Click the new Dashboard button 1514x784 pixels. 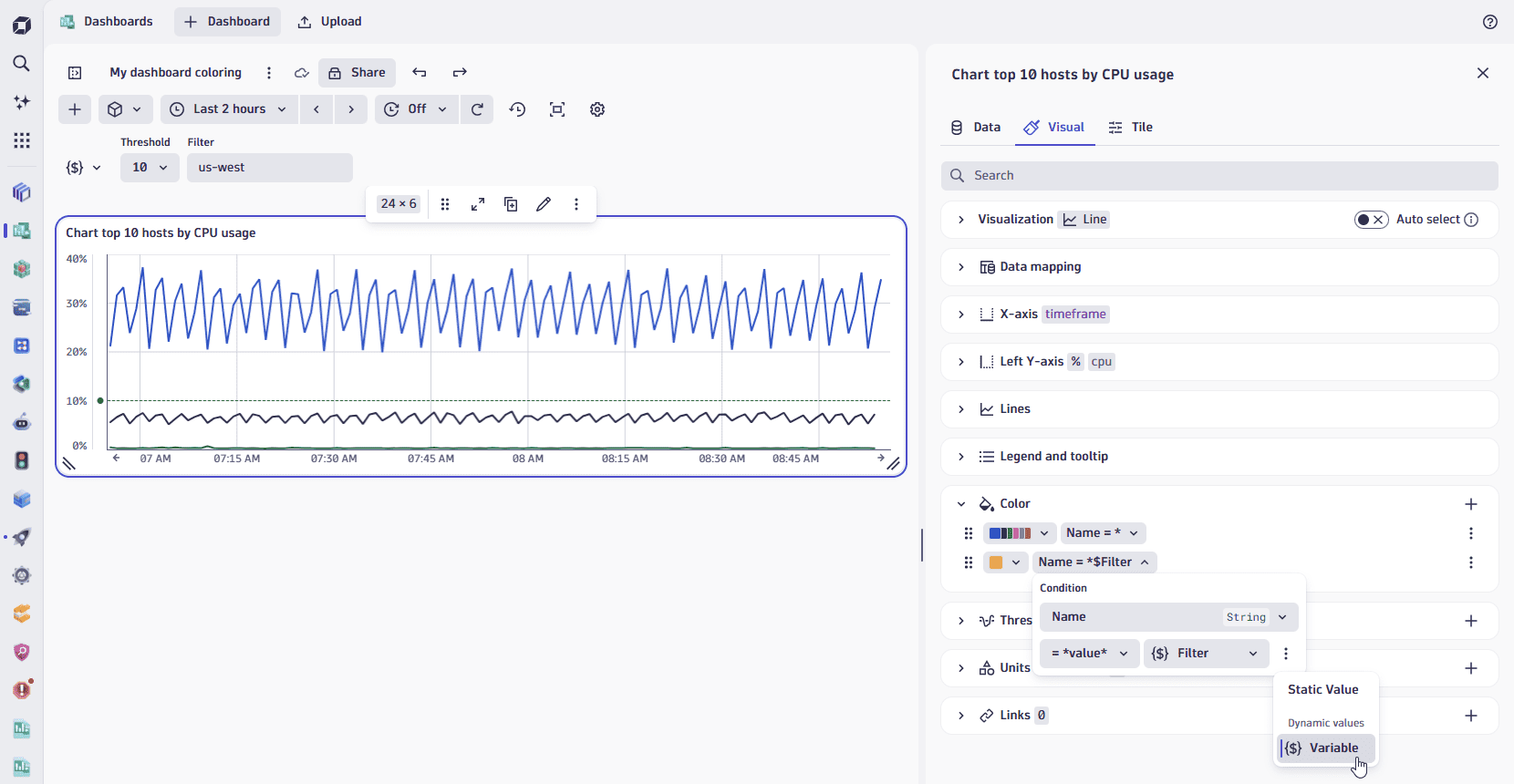(x=227, y=22)
